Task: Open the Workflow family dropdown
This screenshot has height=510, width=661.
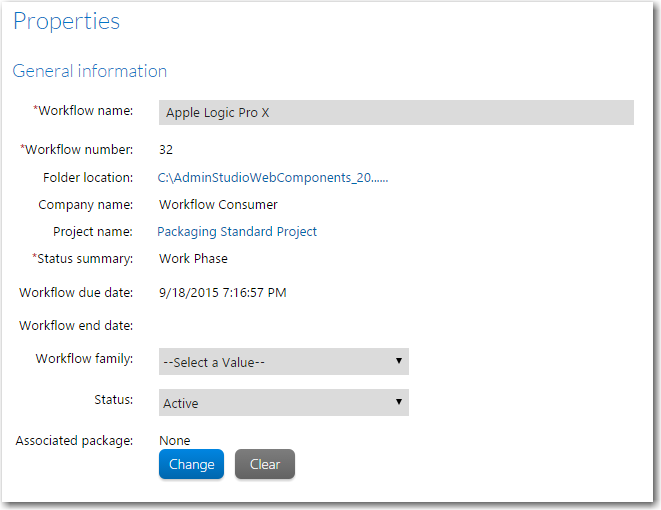Action: tap(284, 362)
